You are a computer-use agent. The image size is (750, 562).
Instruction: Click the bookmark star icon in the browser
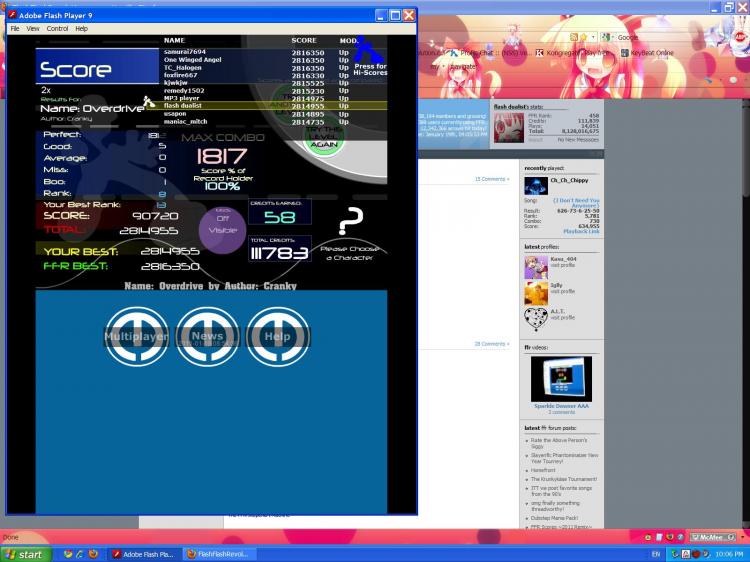(x=584, y=37)
